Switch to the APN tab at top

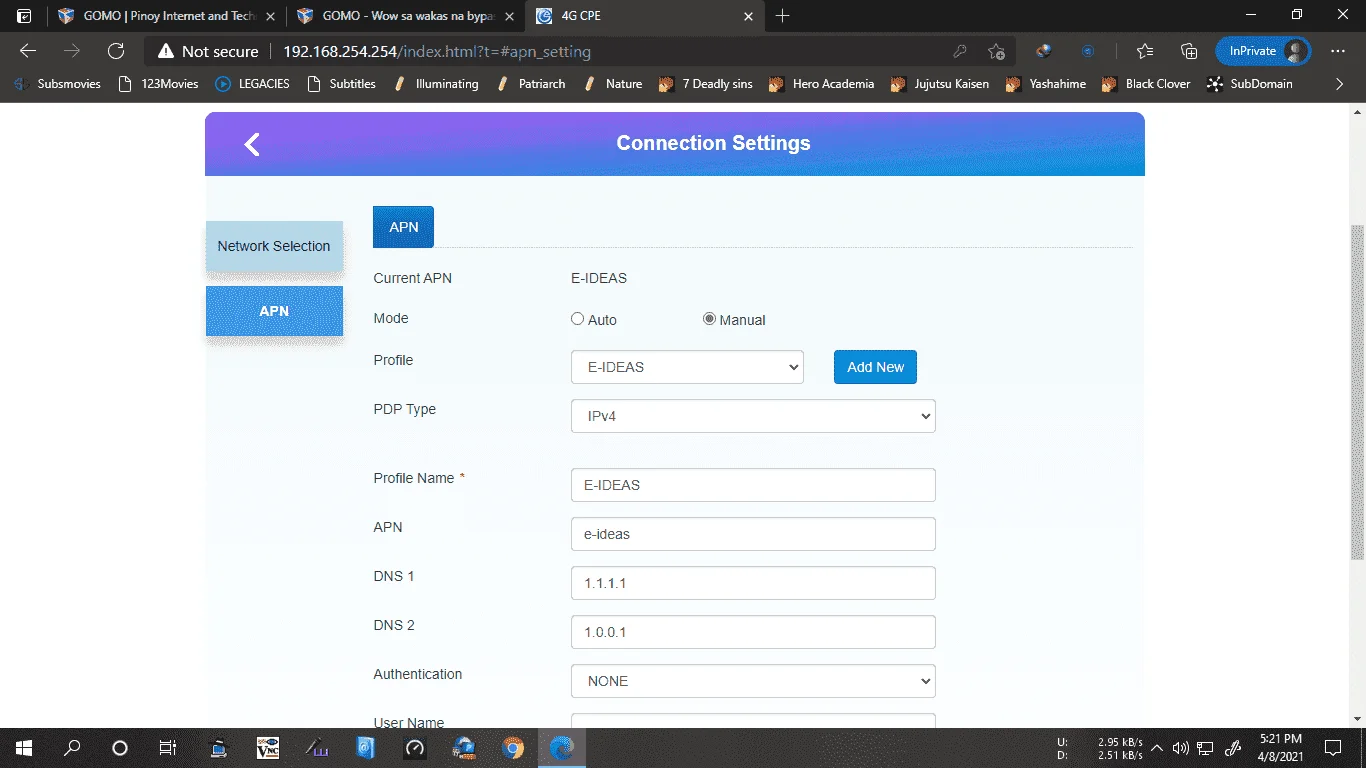[403, 227]
